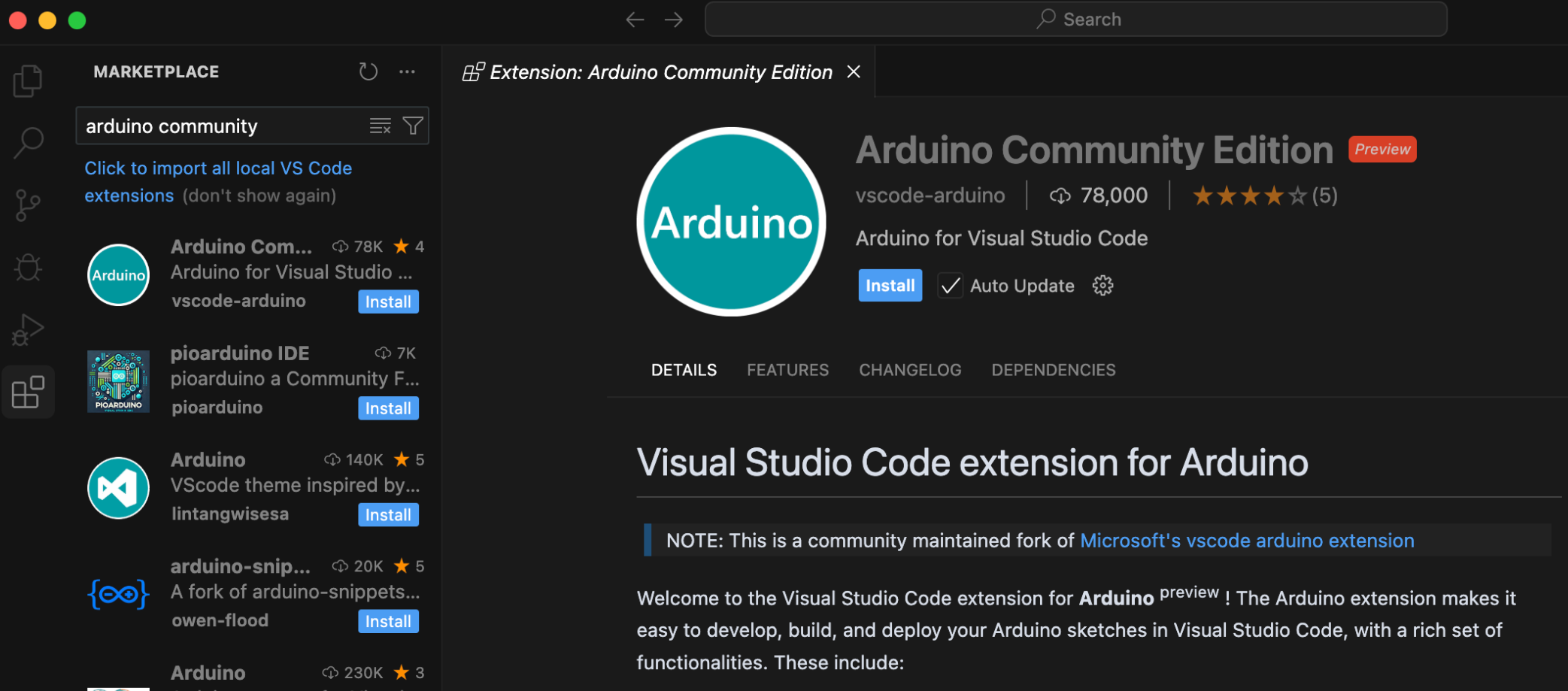This screenshot has height=691, width=1568.
Task: Open Marketplace more actions menu
Action: (x=407, y=71)
